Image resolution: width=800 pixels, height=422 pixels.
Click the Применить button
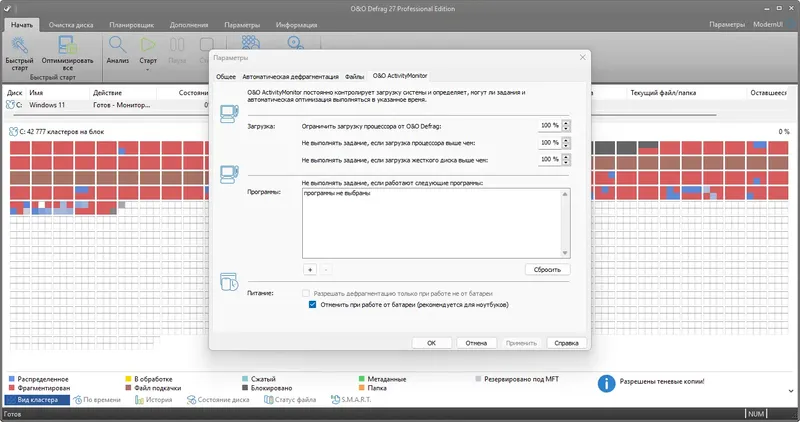coord(521,343)
